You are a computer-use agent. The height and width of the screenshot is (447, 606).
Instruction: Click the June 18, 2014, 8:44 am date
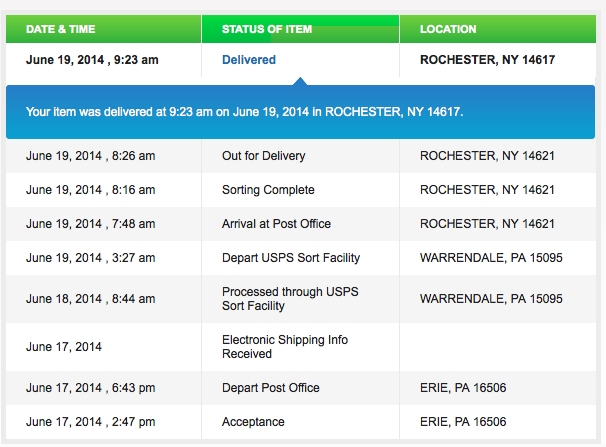(91, 298)
